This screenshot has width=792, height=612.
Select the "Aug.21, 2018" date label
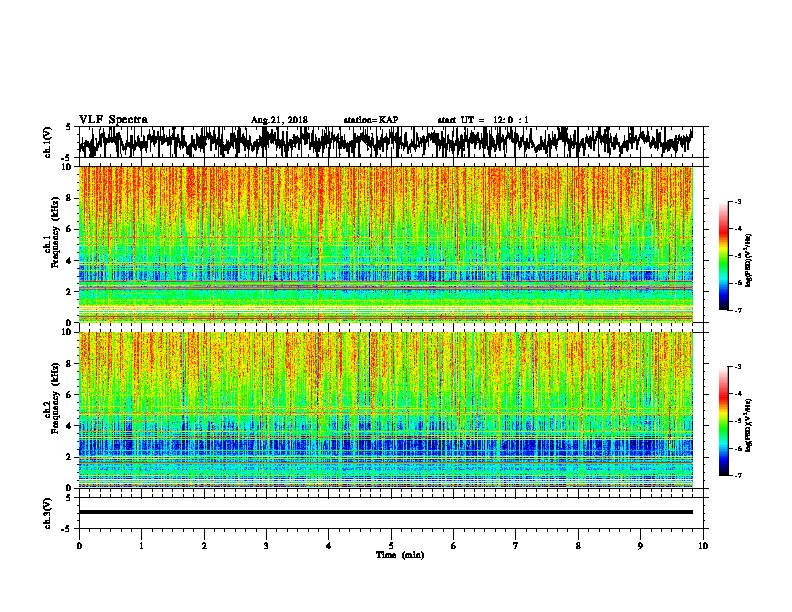pos(279,120)
